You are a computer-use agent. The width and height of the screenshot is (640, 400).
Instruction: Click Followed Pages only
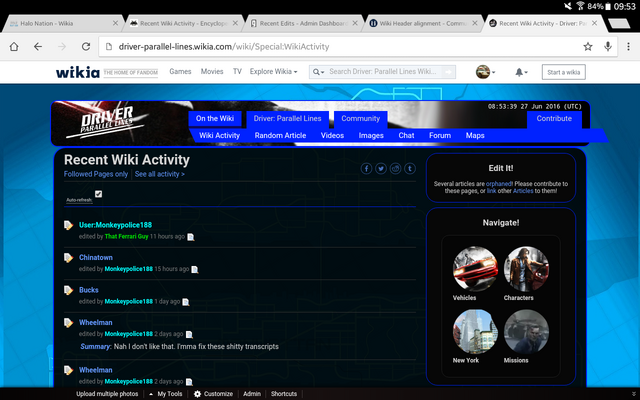tap(96, 174)
